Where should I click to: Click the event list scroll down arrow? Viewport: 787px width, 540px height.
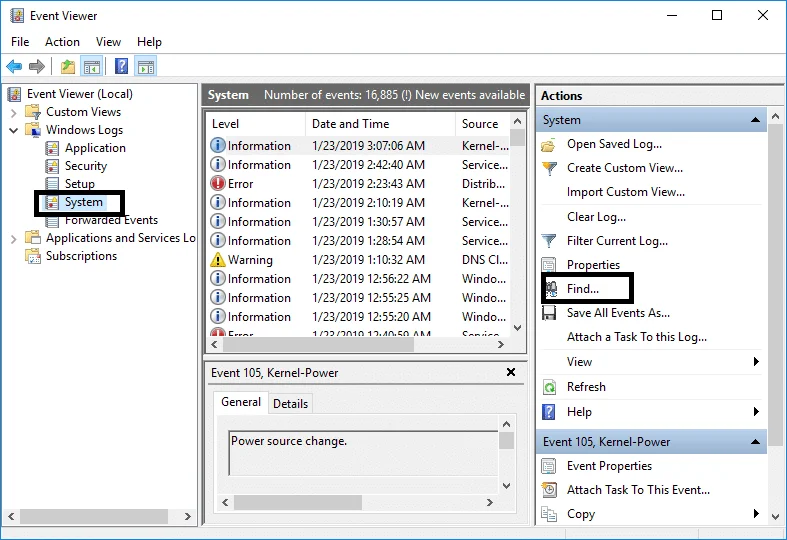tap(517, 328)
